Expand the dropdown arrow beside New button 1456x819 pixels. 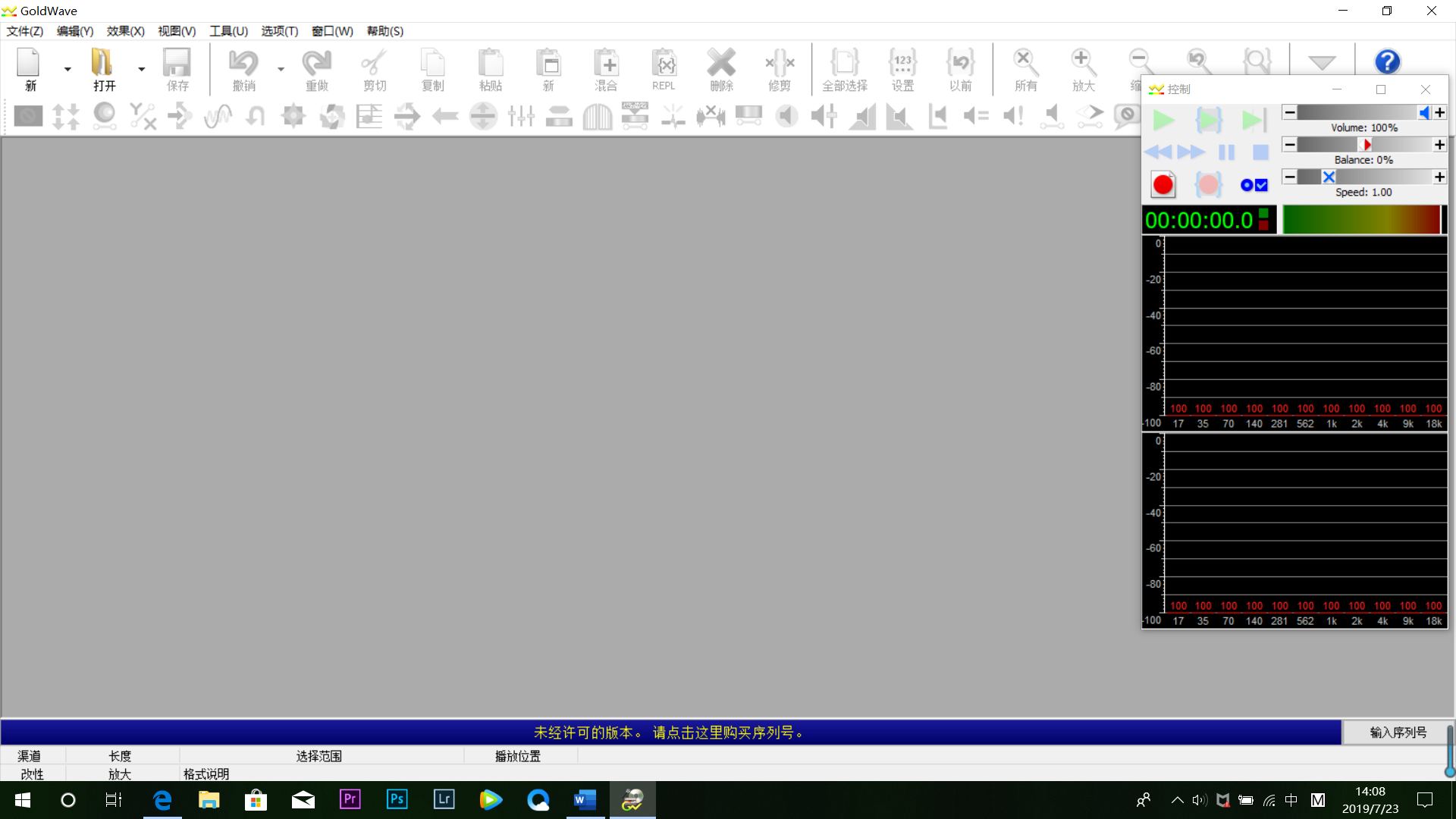coord(67,69)
